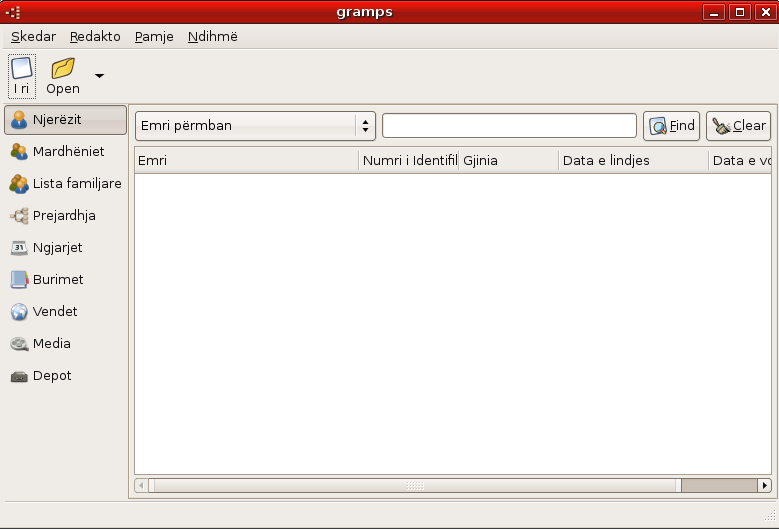Minimize the gramps window
The height and width of the screenshot is (531, 779).
pos(714,12)
